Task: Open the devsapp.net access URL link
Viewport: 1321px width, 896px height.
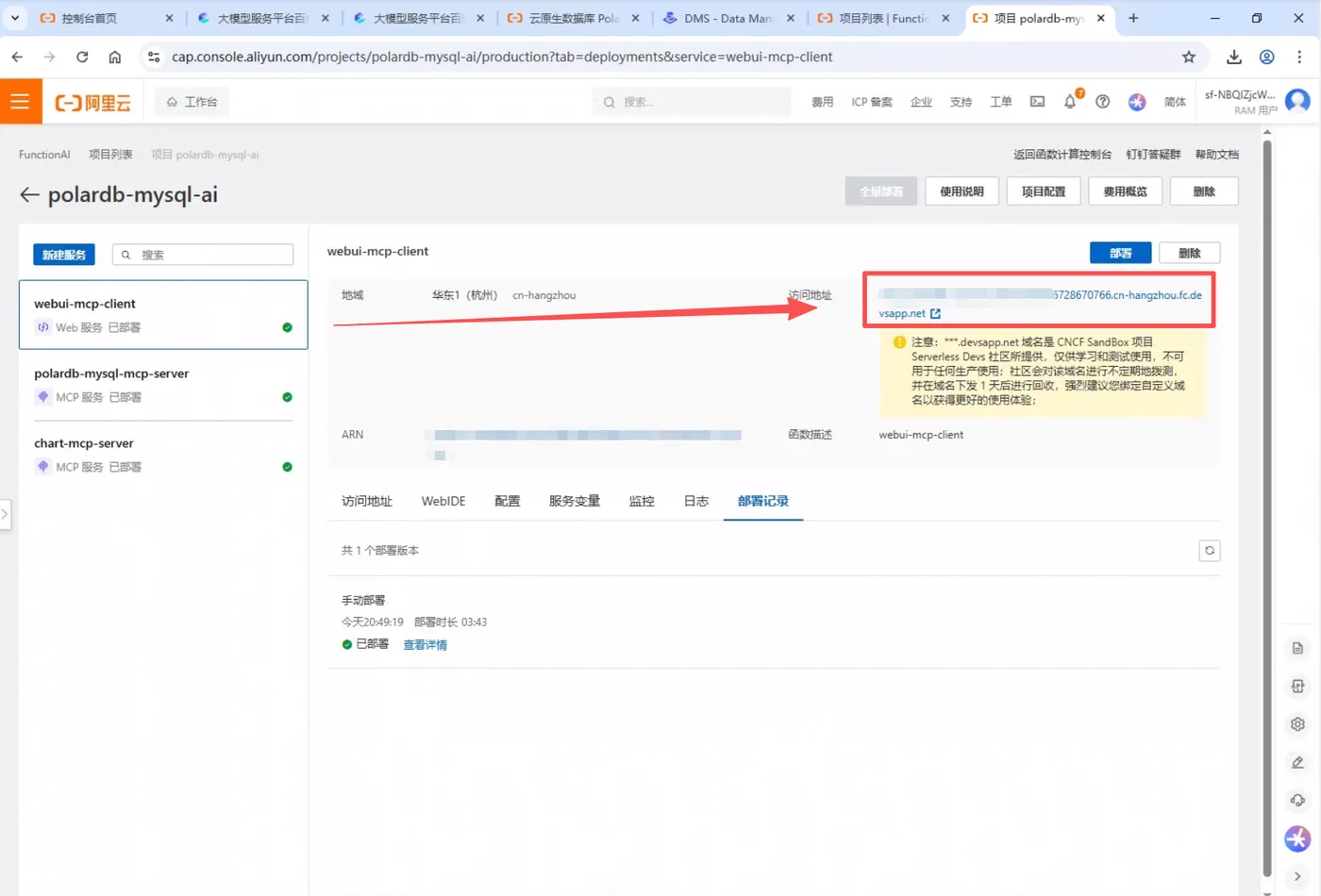Action: [1040, 304]
